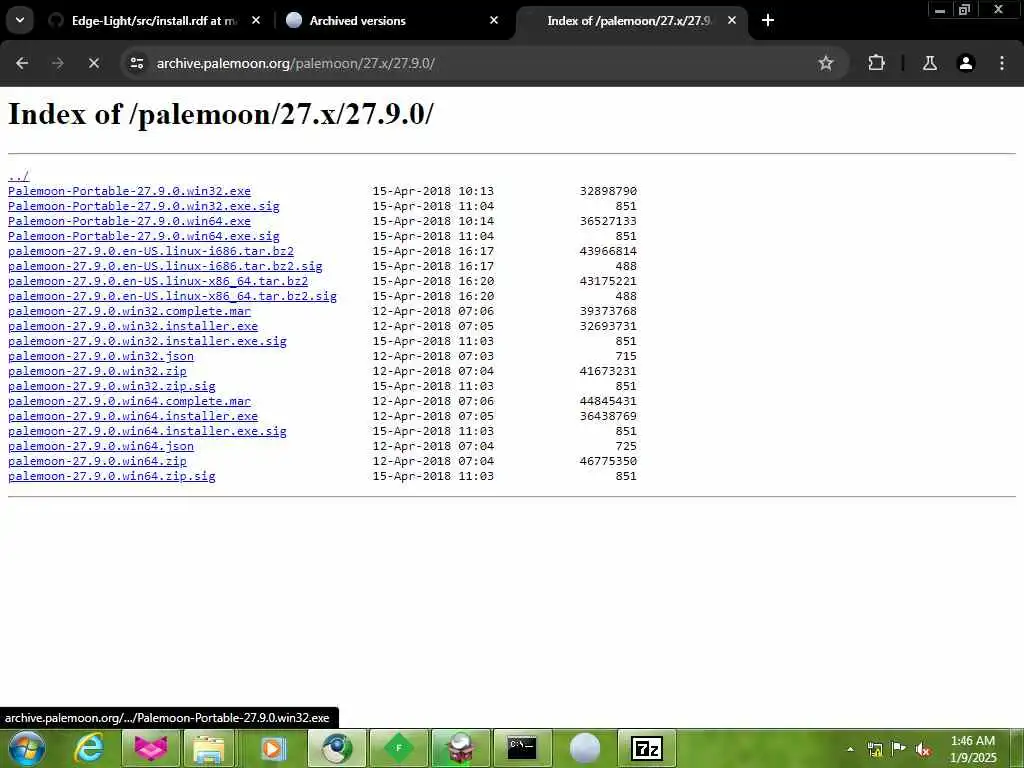The height and width of the screenshot is (768, 1024).
Task: Download palemoon-27.9.0.win32.complete.mar
Action: (129, 312)
